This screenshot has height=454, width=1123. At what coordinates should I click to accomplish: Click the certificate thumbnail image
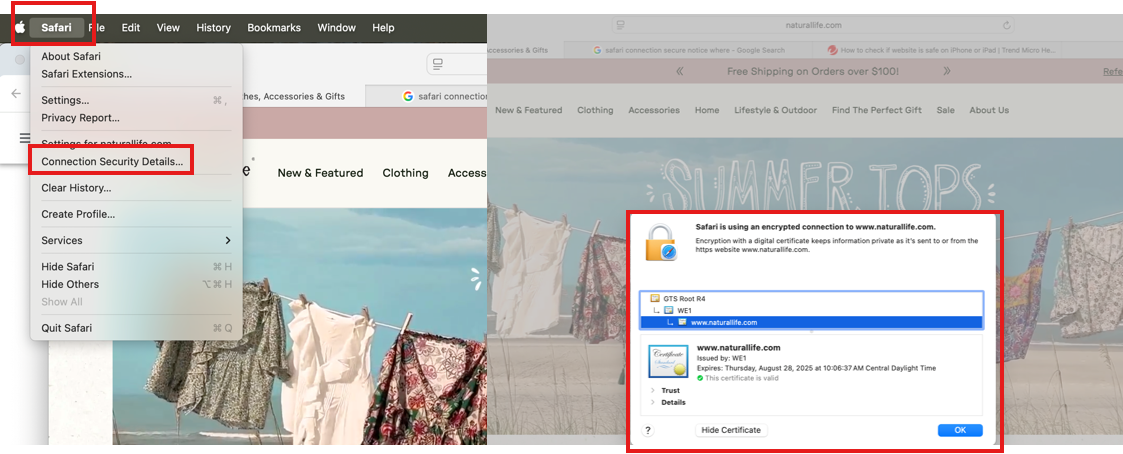click(x=665, y=362)
